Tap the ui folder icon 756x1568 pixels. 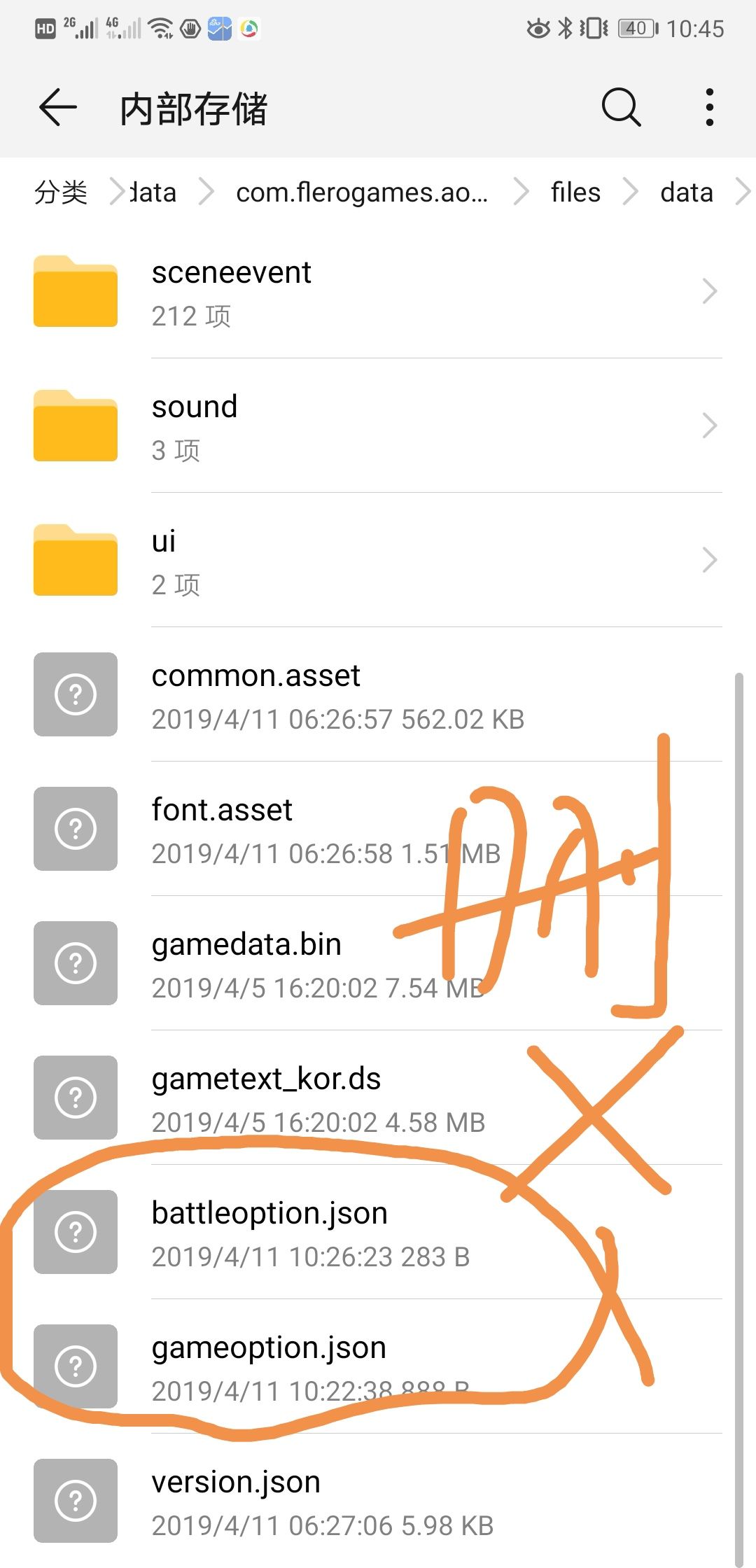[76, 561]
